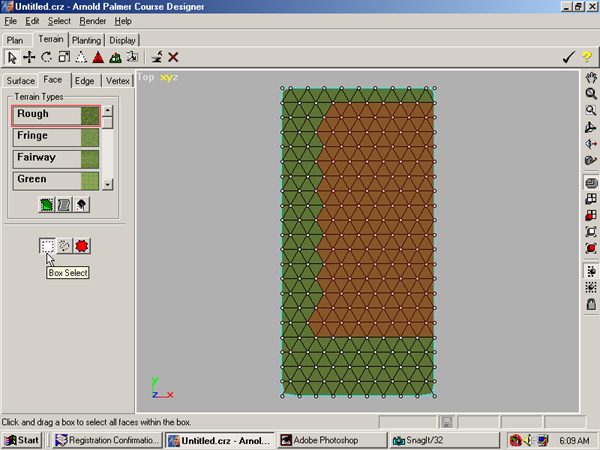The image size is (600, 450).
Task: Open the Surface sub-tab
Action: [21, 81]
